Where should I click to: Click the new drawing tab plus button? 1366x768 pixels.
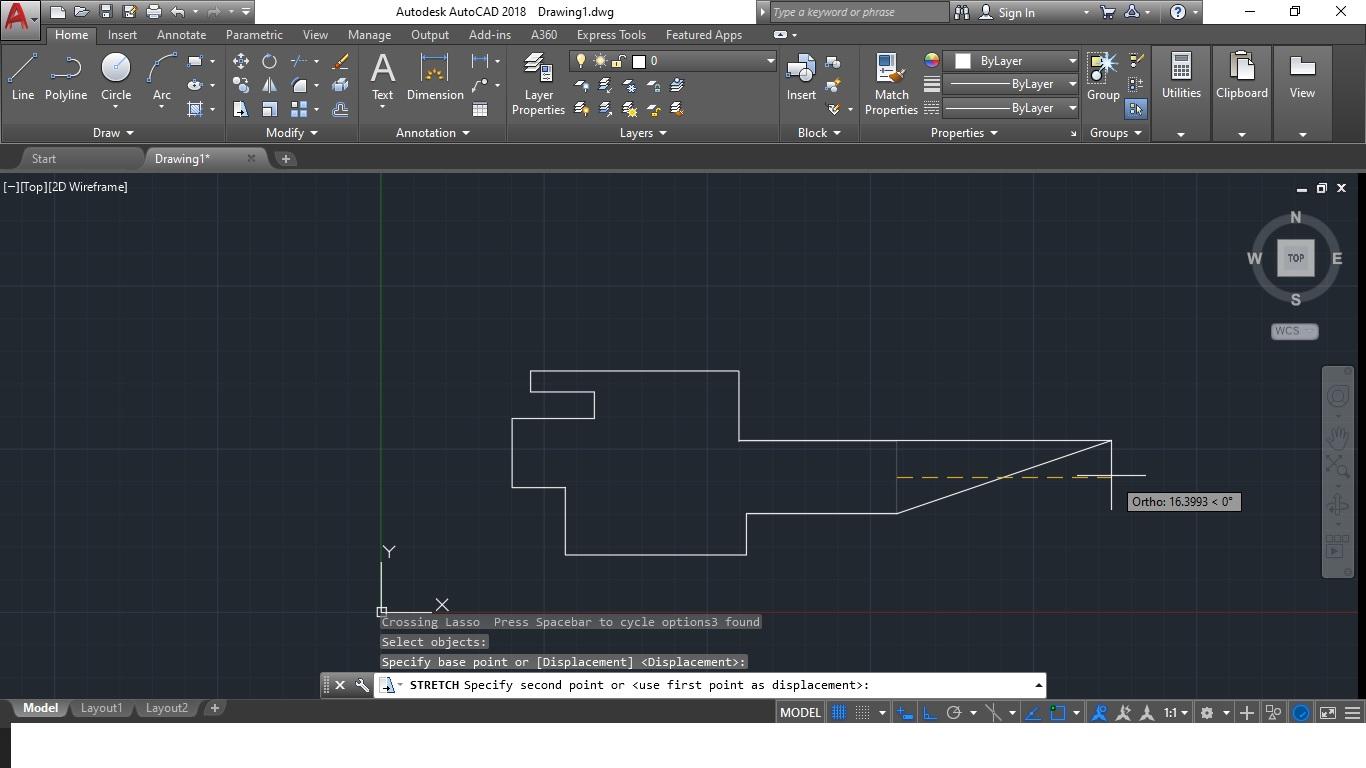click(x=285, y=159)
